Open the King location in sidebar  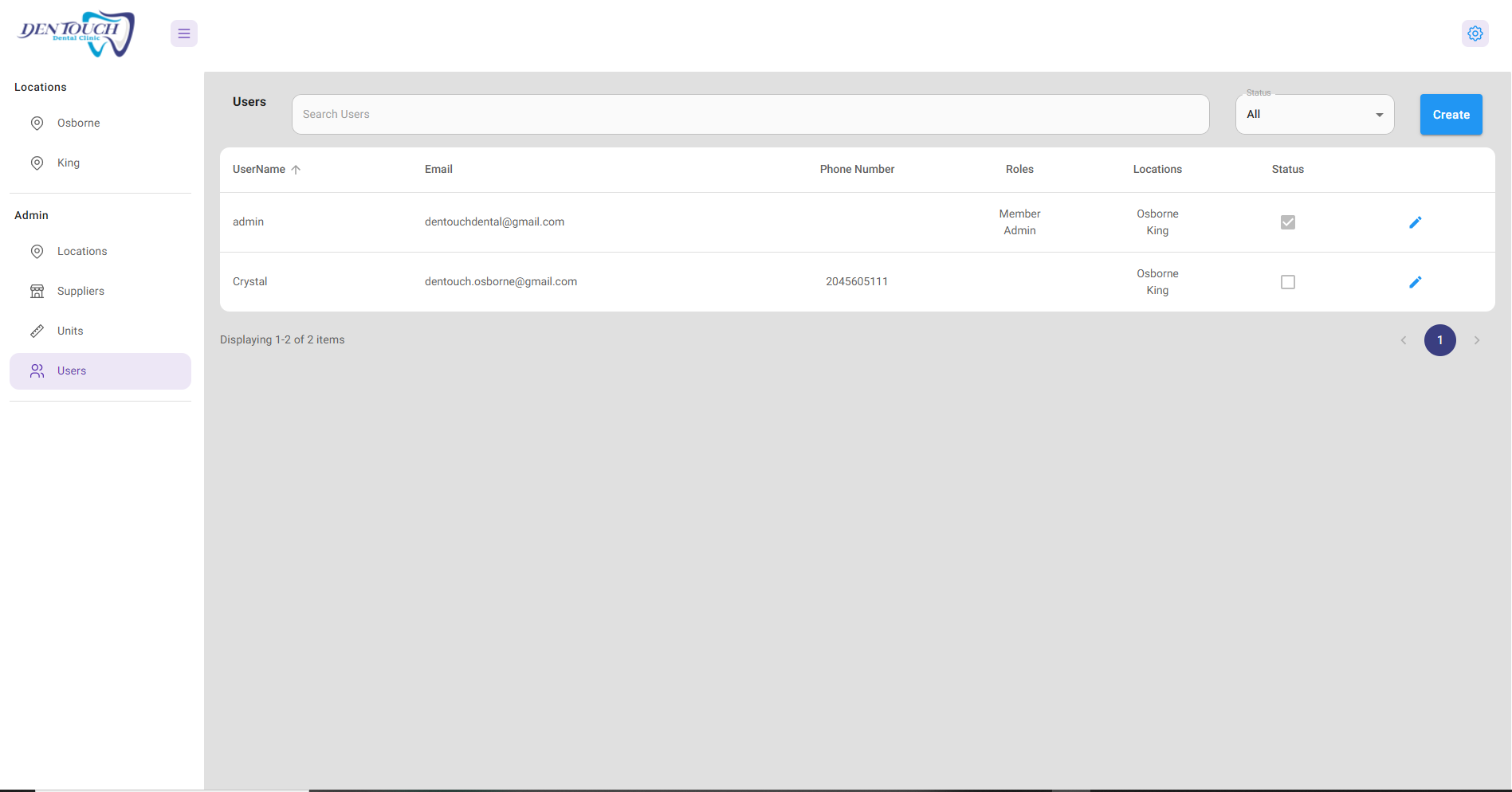click(x=100, y=163)
